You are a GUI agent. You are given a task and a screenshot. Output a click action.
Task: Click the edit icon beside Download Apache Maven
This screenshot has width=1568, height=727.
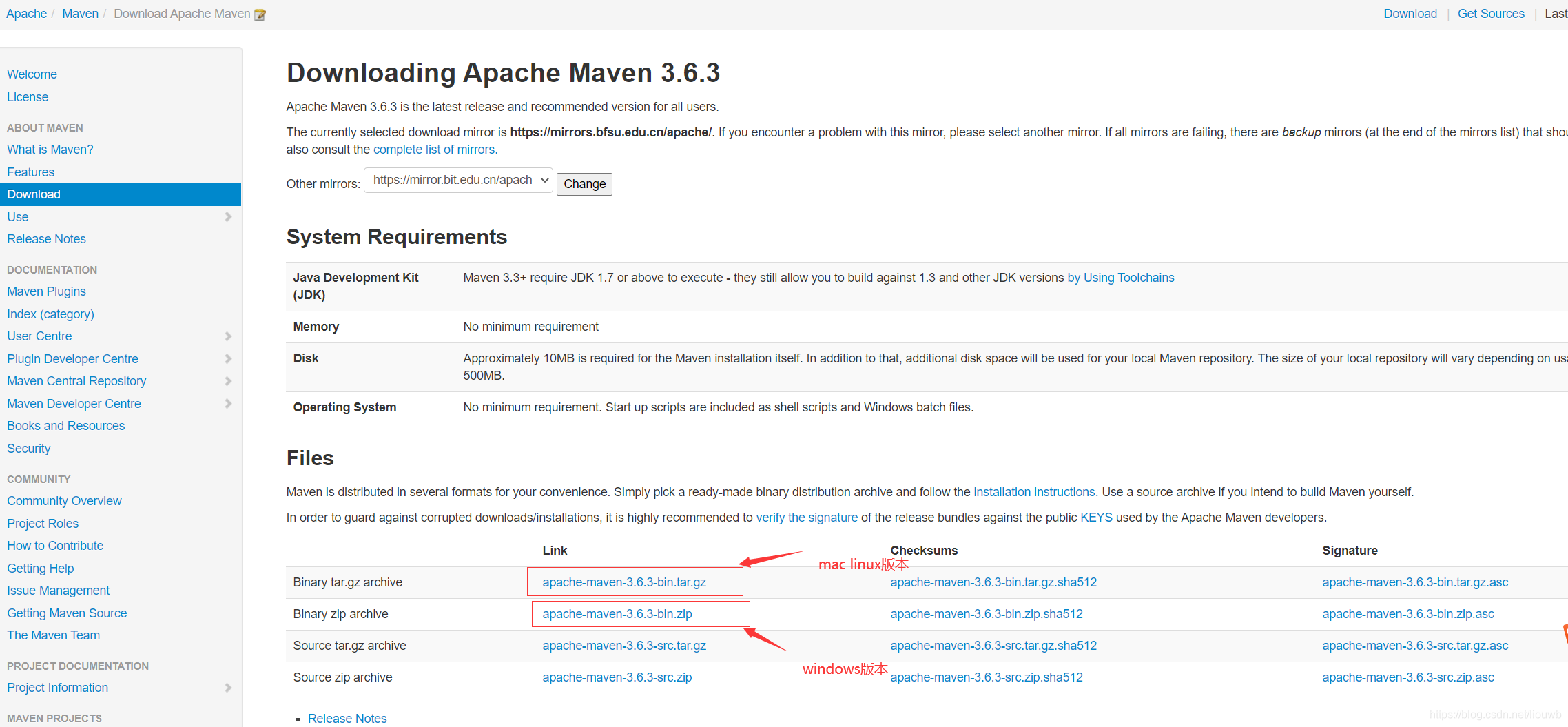point(260,14)
